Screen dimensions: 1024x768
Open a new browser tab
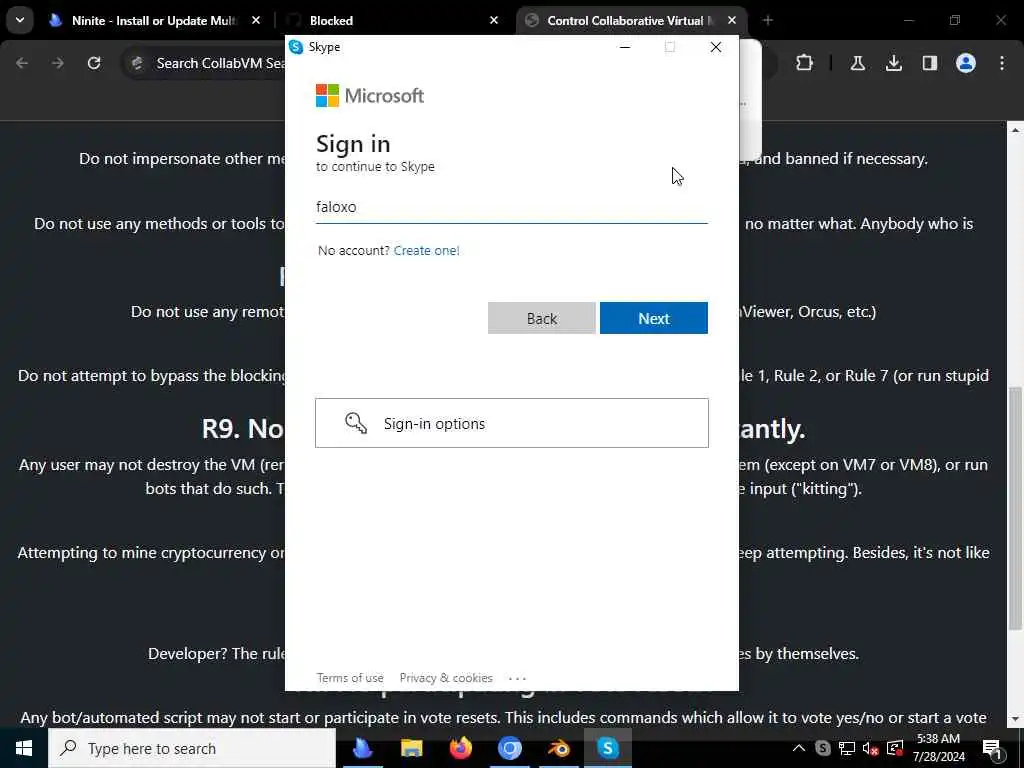point(767,21)
